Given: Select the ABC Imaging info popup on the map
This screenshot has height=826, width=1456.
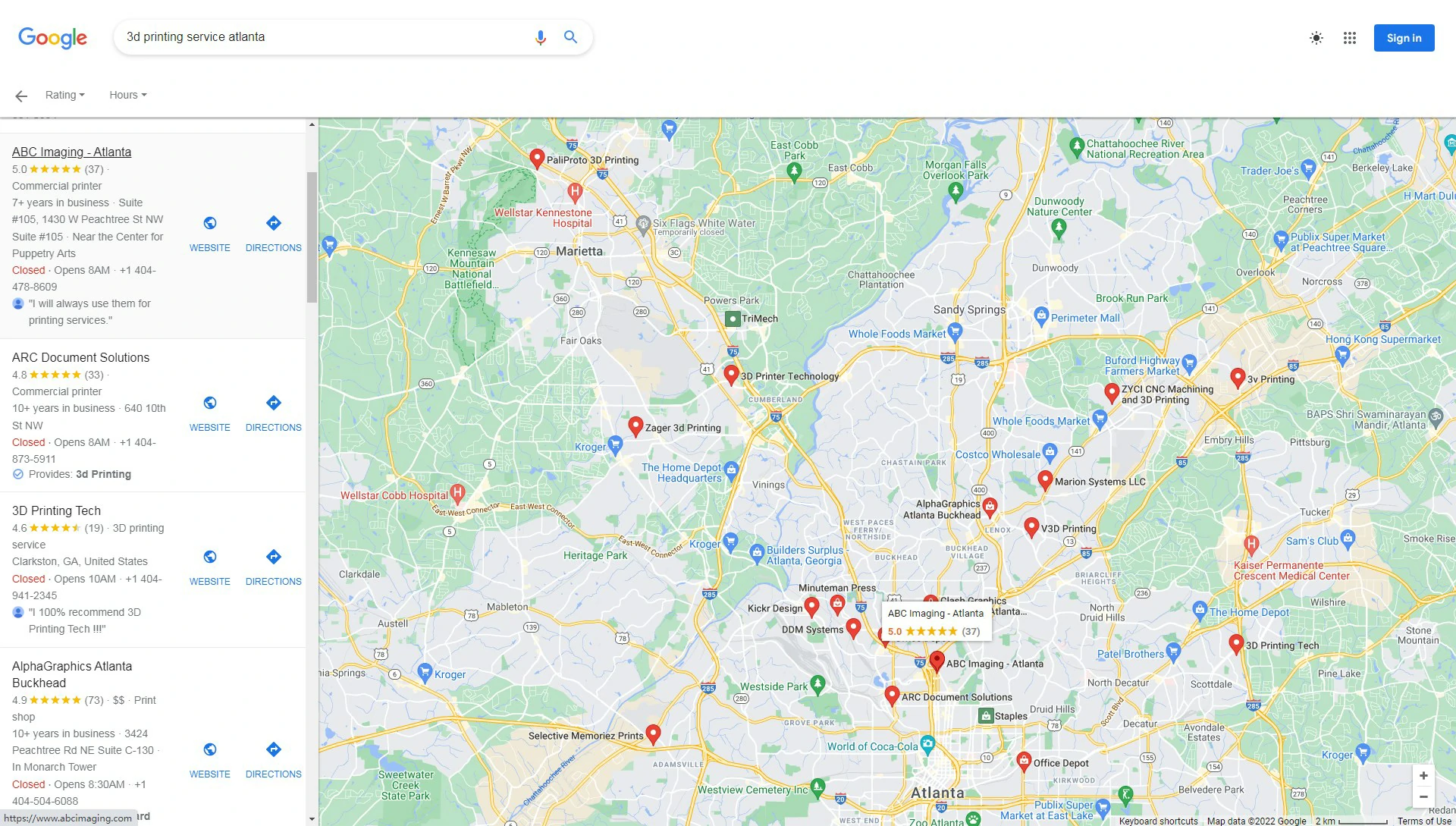Looking at the screenshot, I should coord(934,620).
